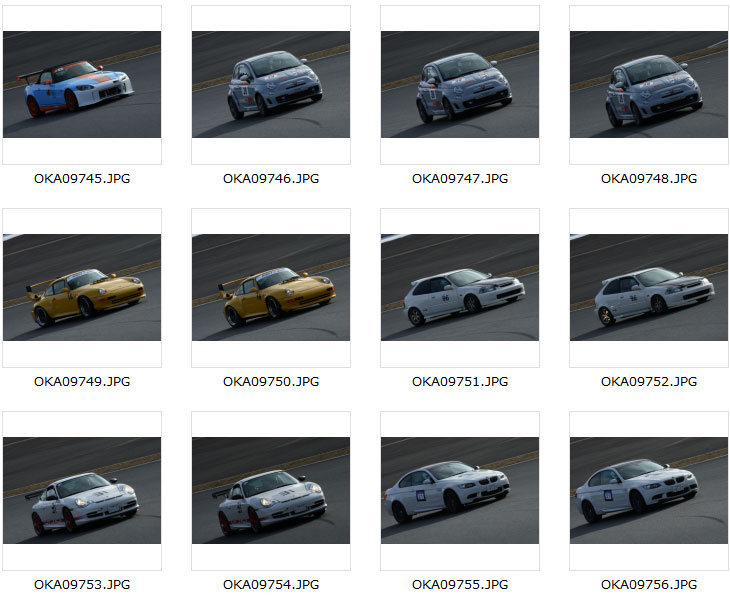Click the file name OKA09749.JPG
This screenshot has width=730, height=610.
tap(82, 382)
